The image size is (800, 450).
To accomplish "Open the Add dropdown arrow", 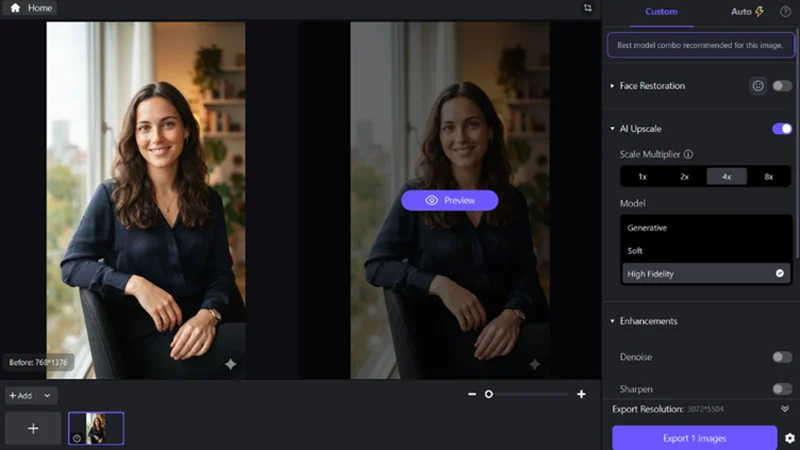I will (47, 395).
